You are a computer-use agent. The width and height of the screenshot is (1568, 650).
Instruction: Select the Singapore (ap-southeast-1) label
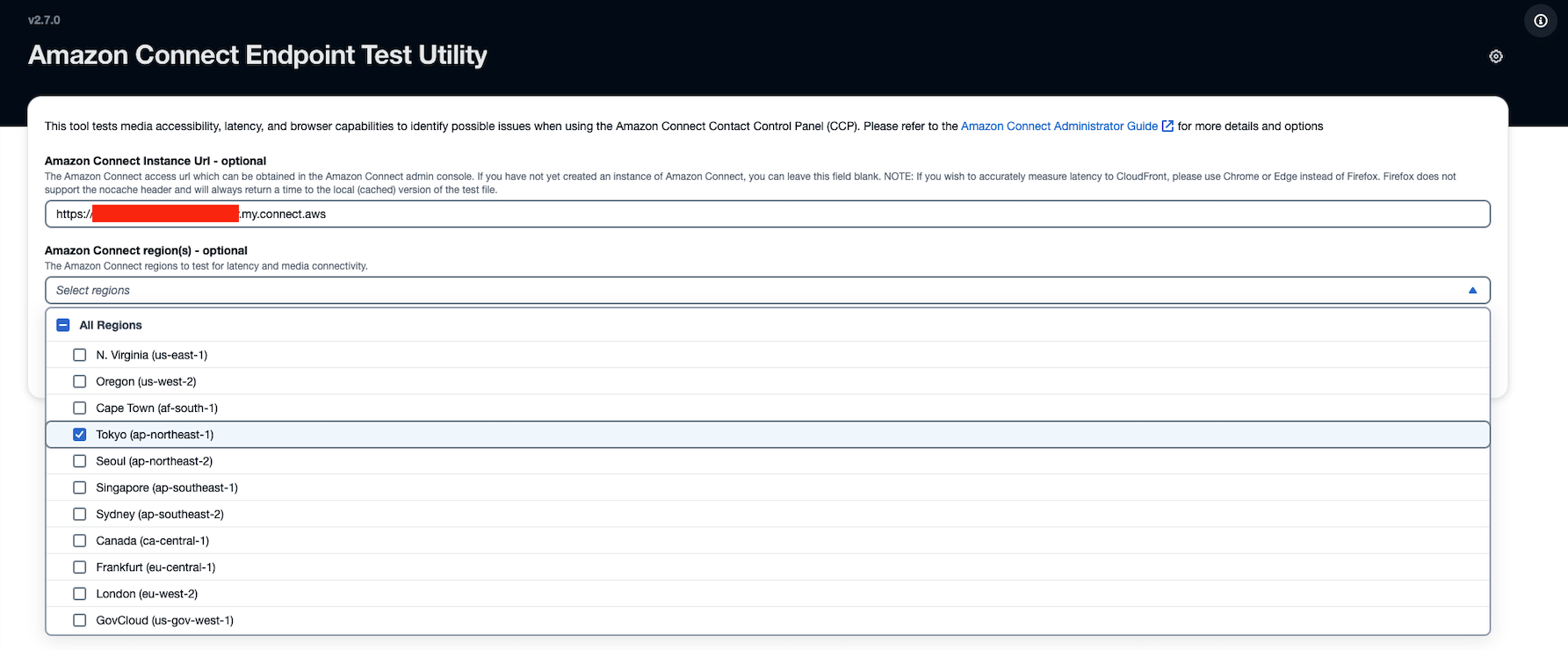tap(167, 487)
